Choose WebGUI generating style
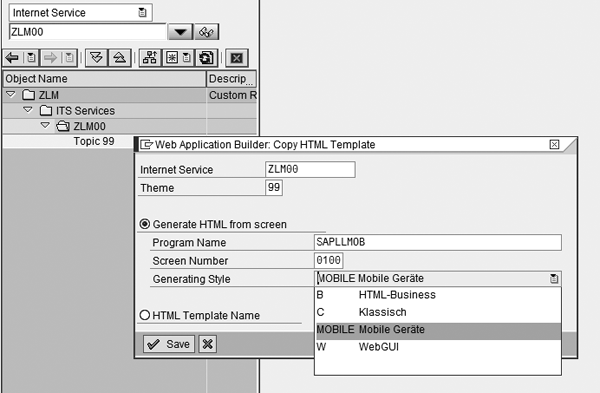This screenshot has height=393, width=600. point(438,347)
